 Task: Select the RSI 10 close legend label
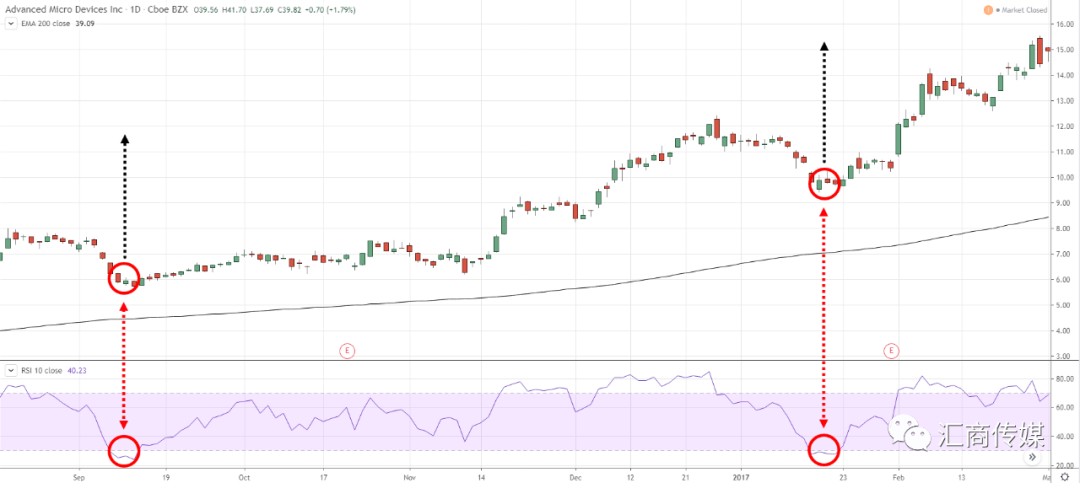click(41, 370)
